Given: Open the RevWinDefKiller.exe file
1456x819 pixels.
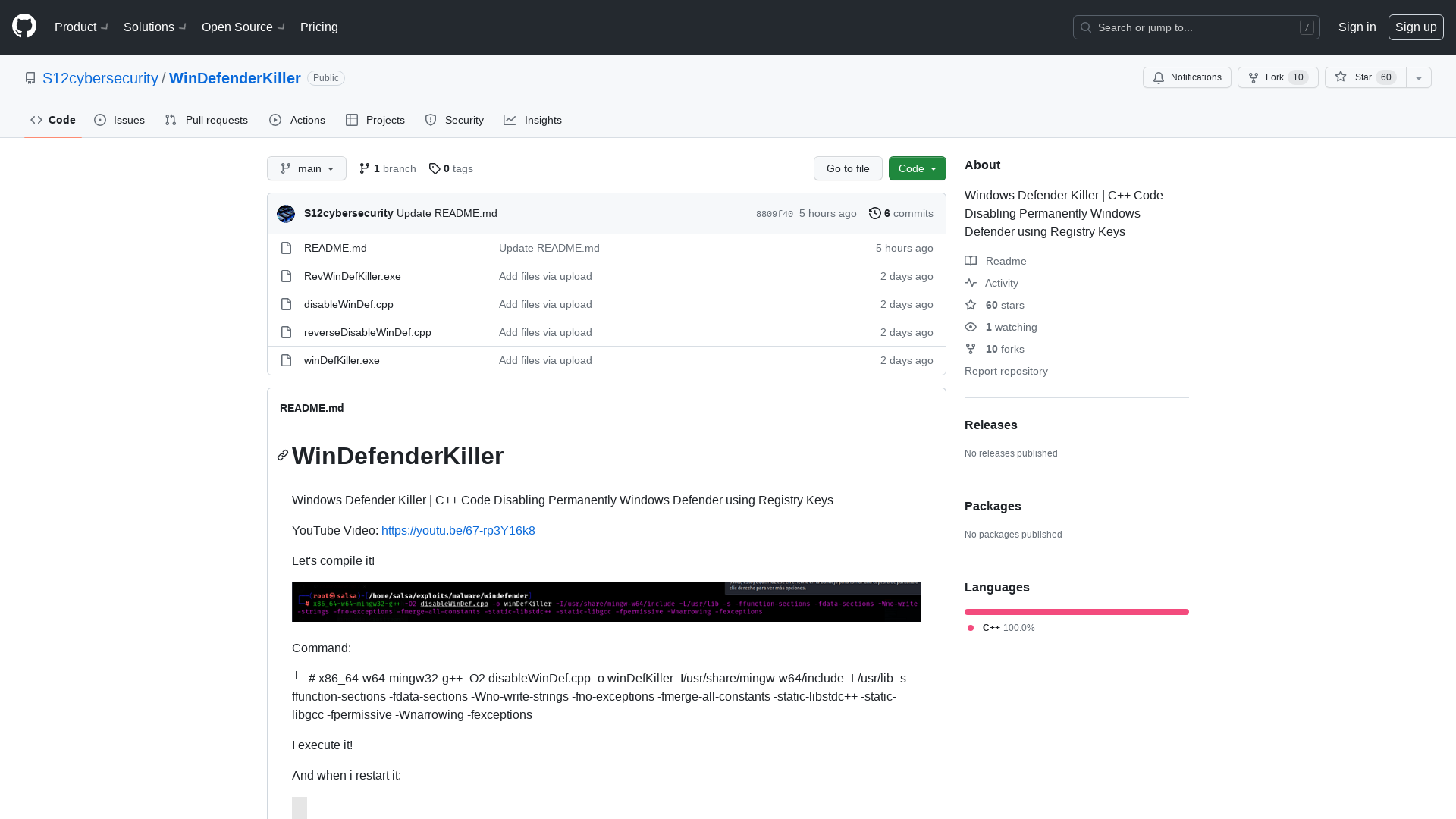Looking at the screenshot, I should [x=353, y=276].
